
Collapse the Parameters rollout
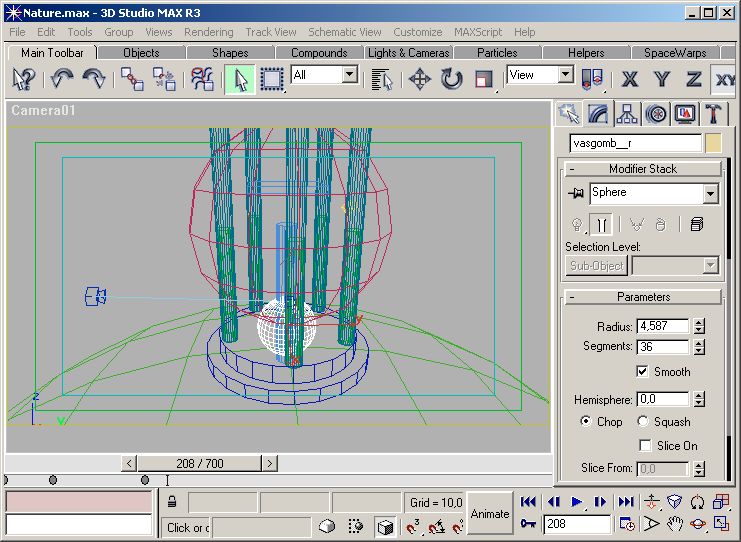click(x=643, y=297)
